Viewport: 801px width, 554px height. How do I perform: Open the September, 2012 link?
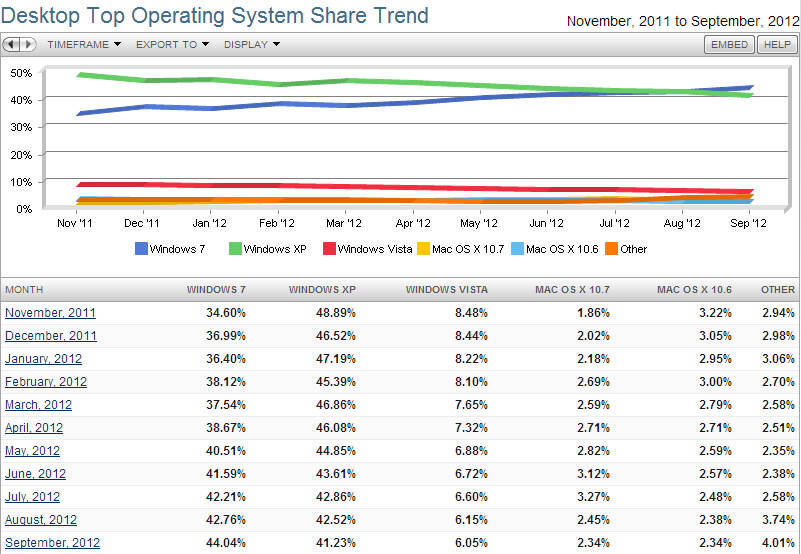(53, 543)
